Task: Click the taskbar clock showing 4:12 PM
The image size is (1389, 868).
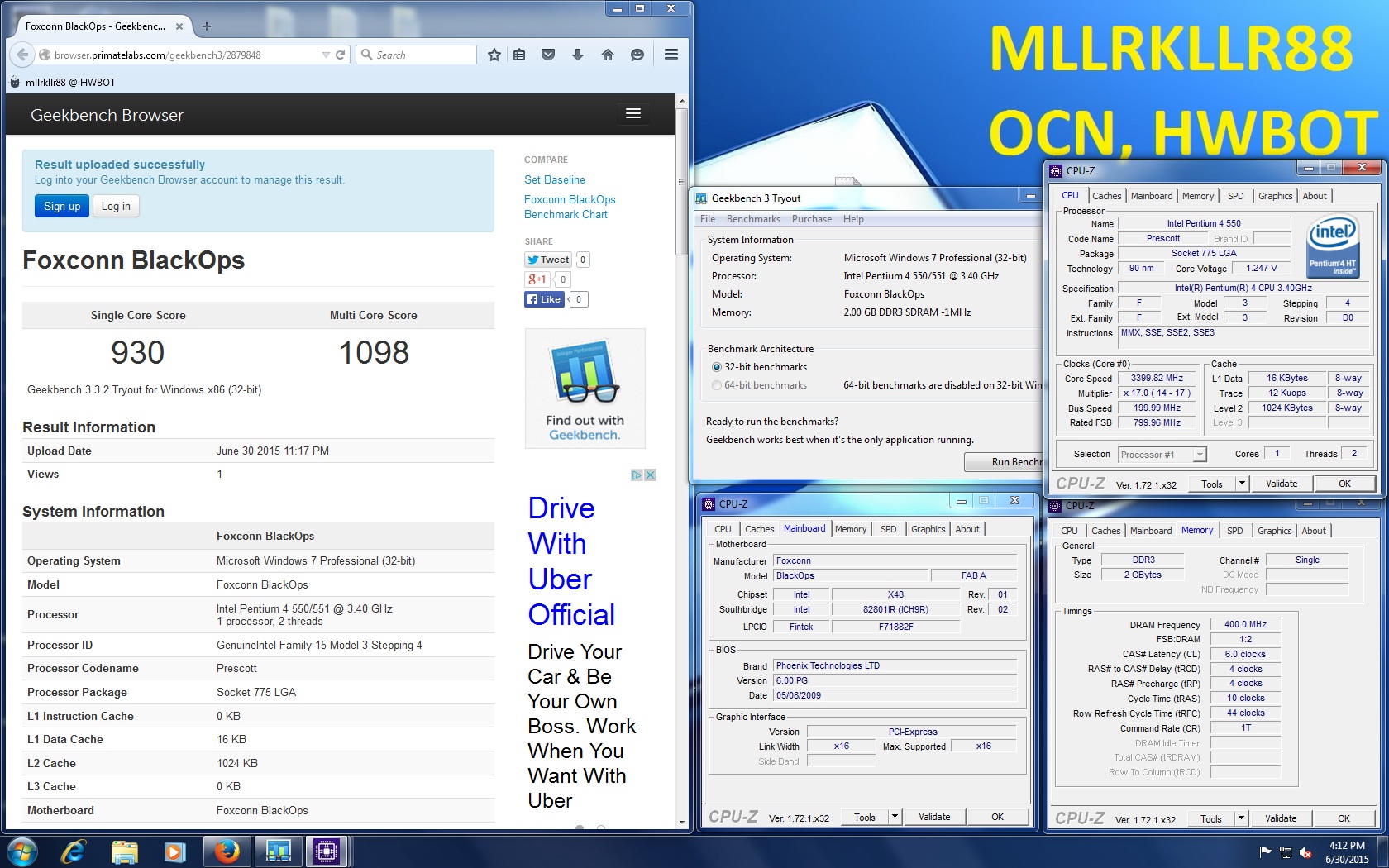Action: point(1347,852)
